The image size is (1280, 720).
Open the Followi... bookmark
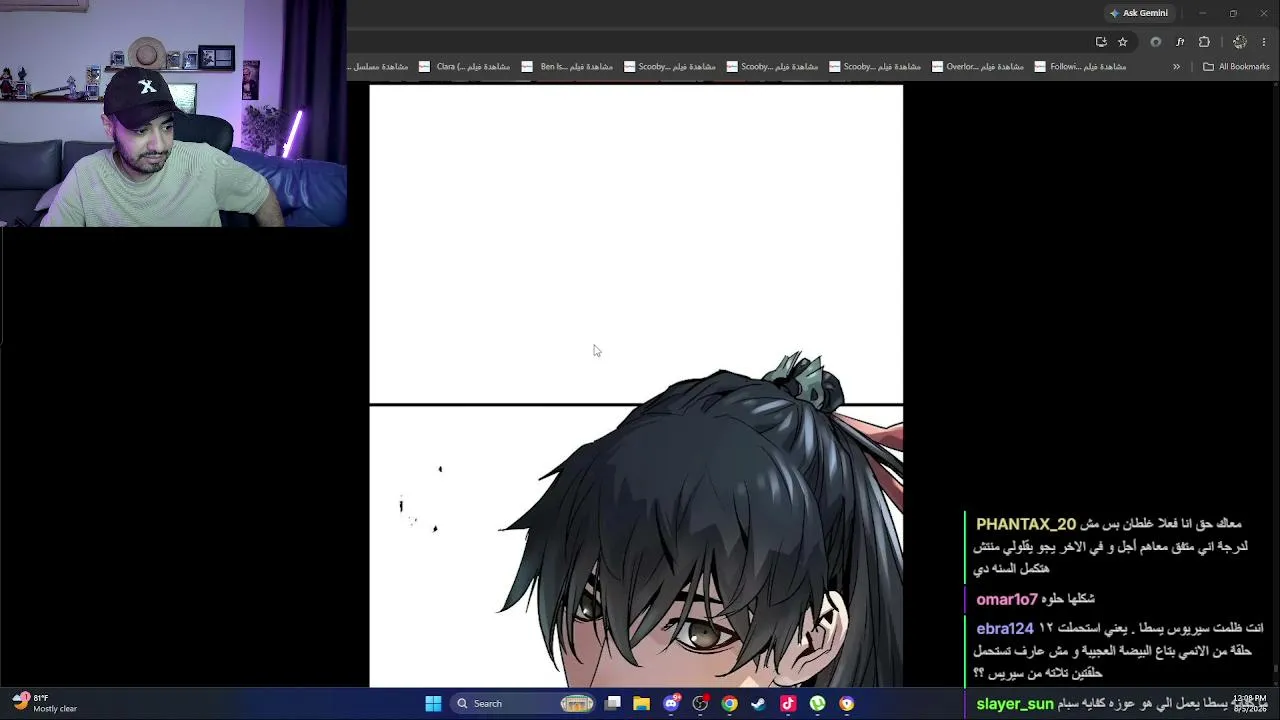point(1081,67)
